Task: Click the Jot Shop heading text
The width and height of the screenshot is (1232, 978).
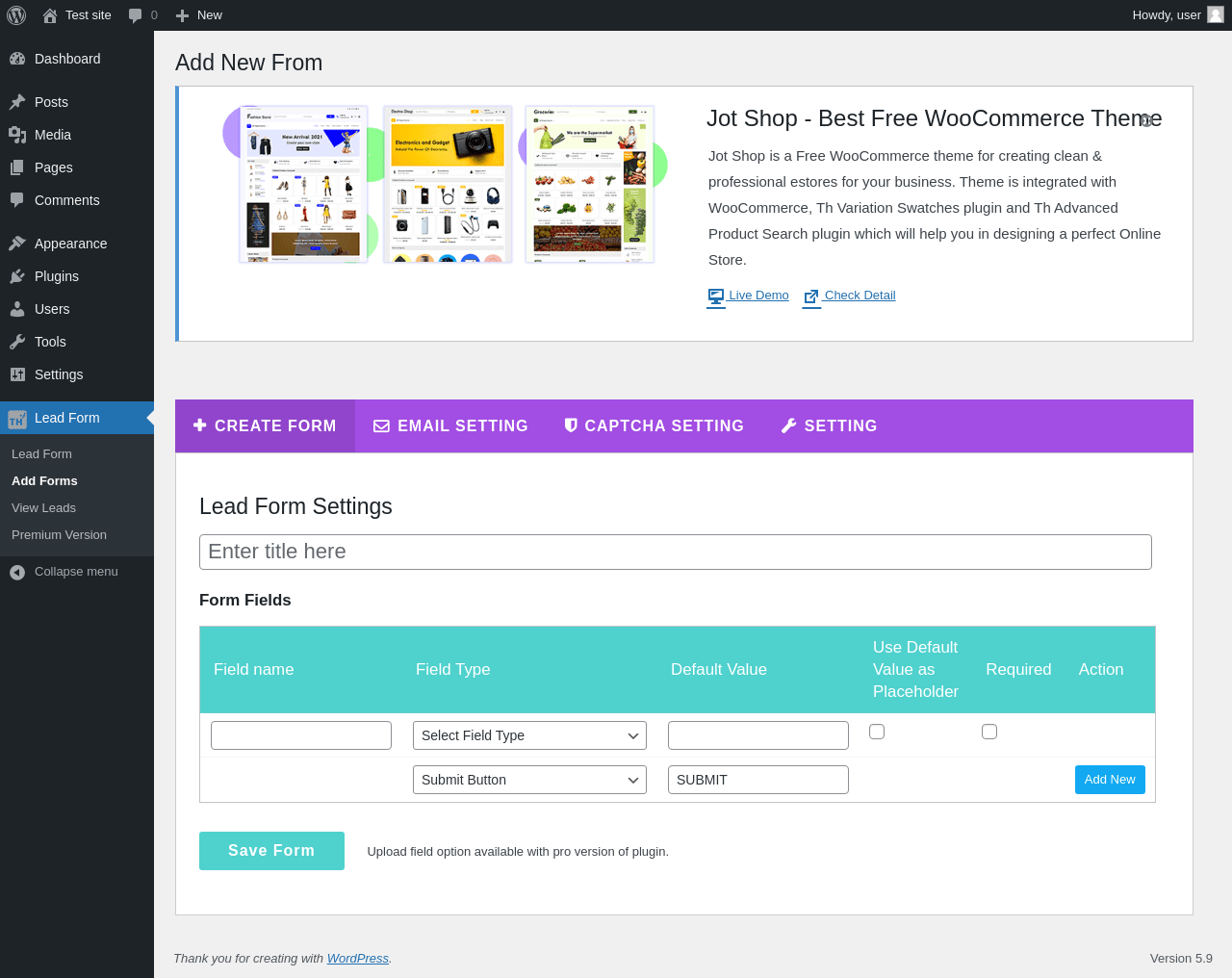Action: pyautogui.click(x=935, y=118)
